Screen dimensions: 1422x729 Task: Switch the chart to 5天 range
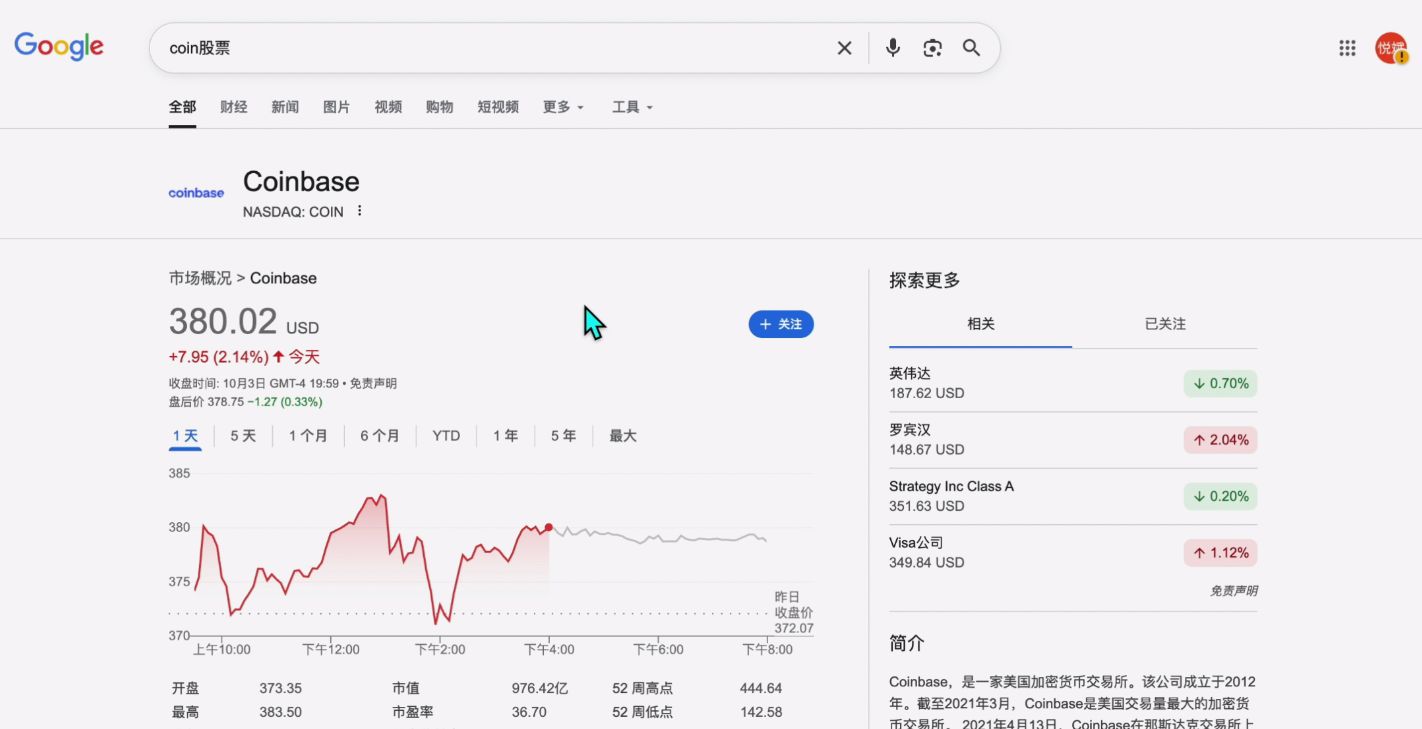(242, 435)
